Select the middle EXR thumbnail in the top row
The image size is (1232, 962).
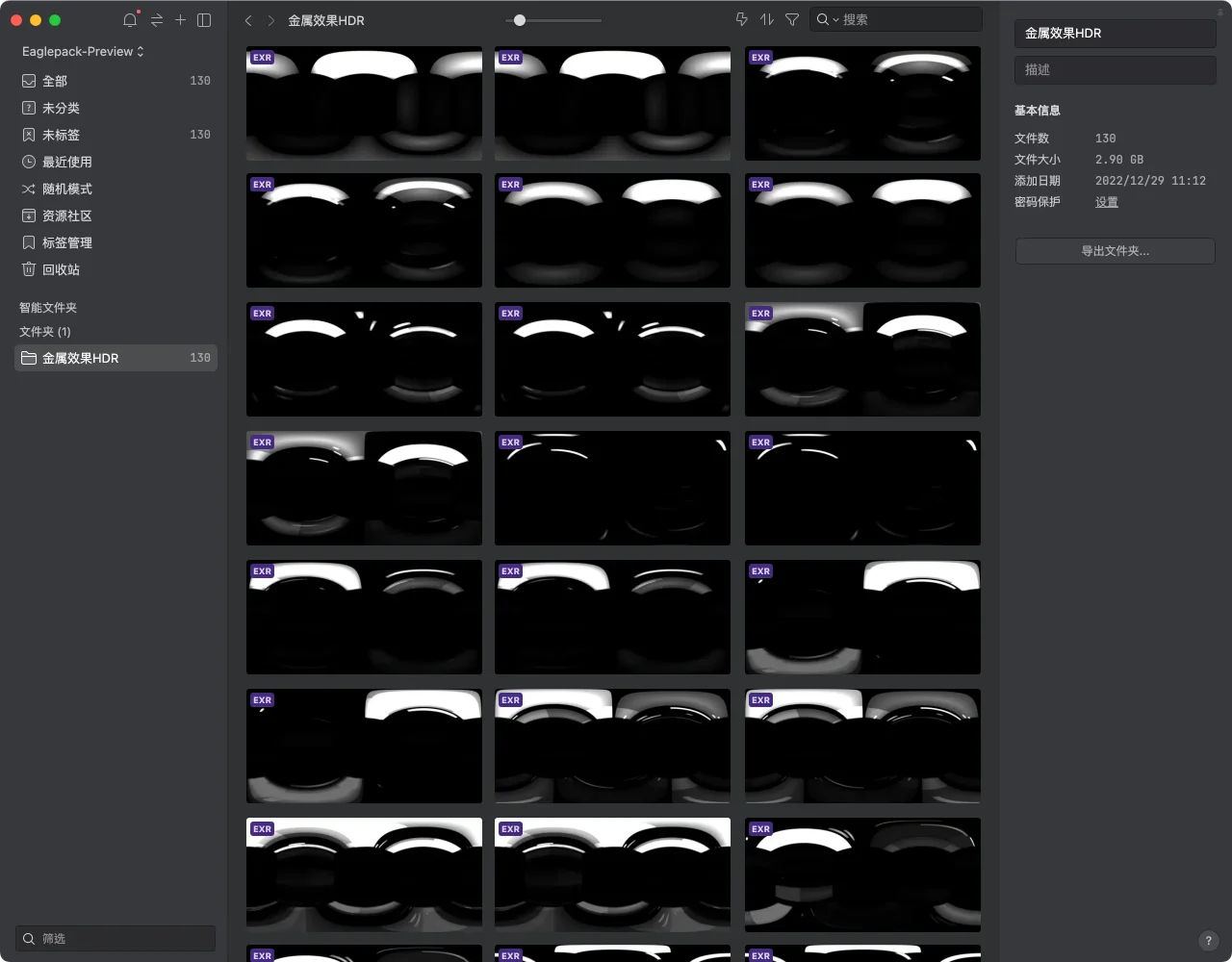pos(612,103)
